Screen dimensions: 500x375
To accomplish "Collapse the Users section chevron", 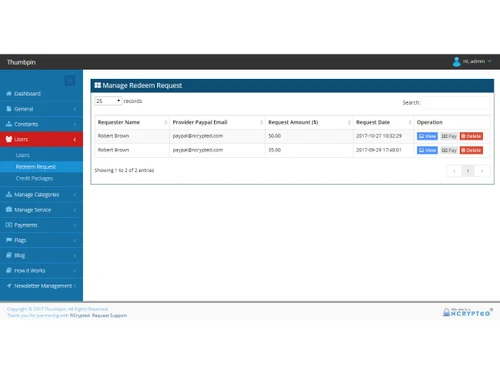I will (x=75, y=139).
